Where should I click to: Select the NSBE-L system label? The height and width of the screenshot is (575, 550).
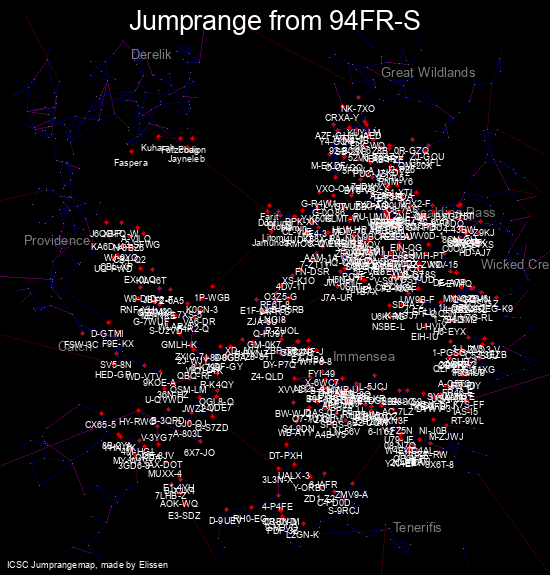tap(388, 326)
